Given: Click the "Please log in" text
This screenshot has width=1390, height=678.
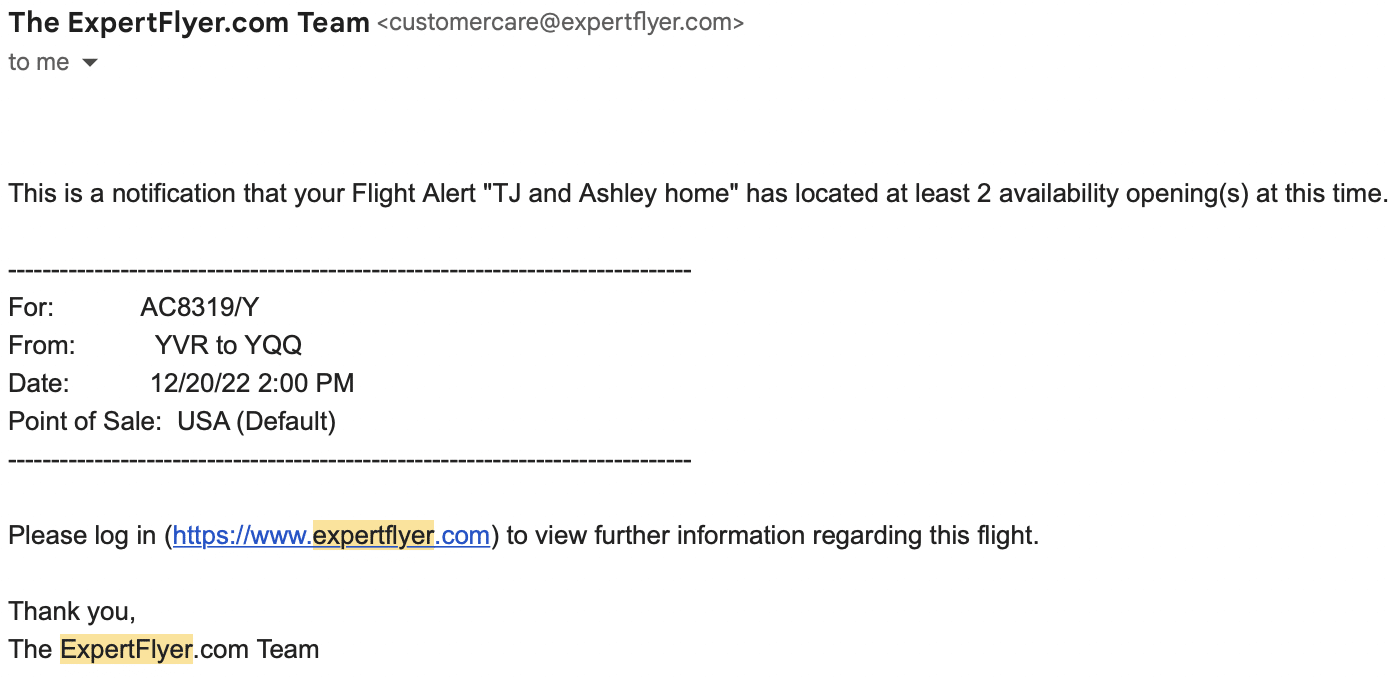Looking at the screenshot, I should tap(82, 536).
